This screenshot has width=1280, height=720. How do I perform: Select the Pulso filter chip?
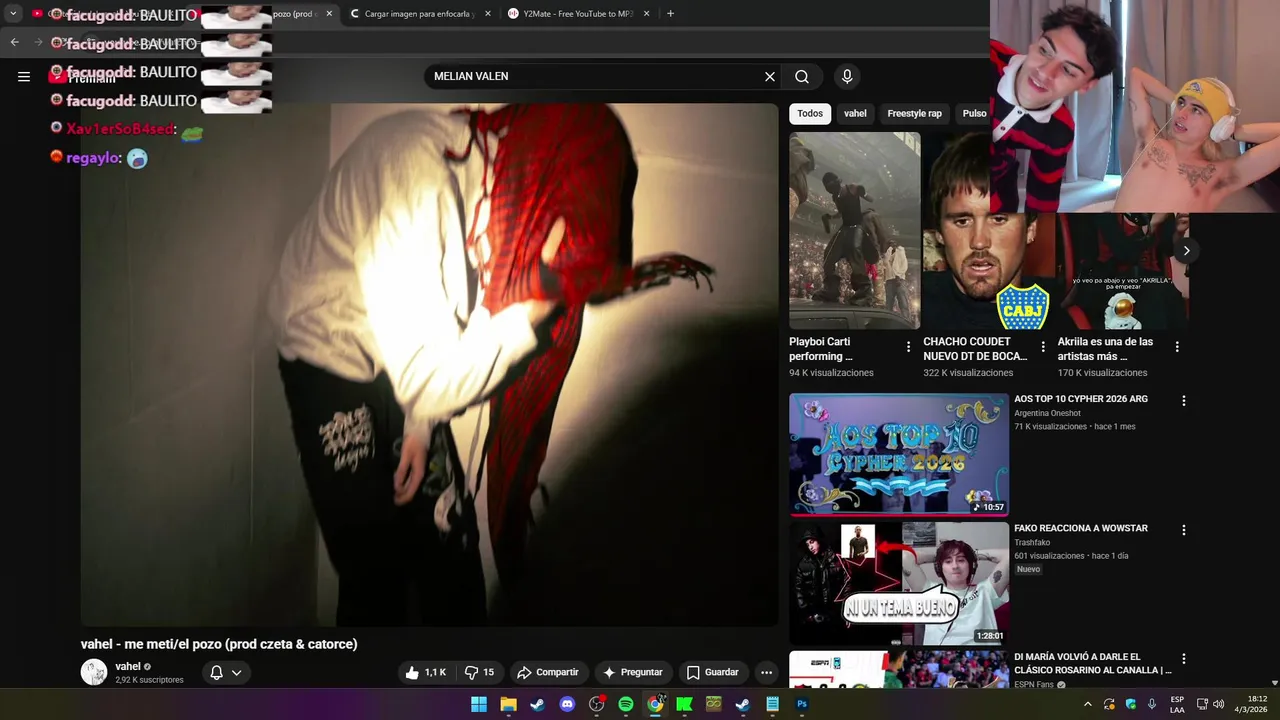point(974,113)
